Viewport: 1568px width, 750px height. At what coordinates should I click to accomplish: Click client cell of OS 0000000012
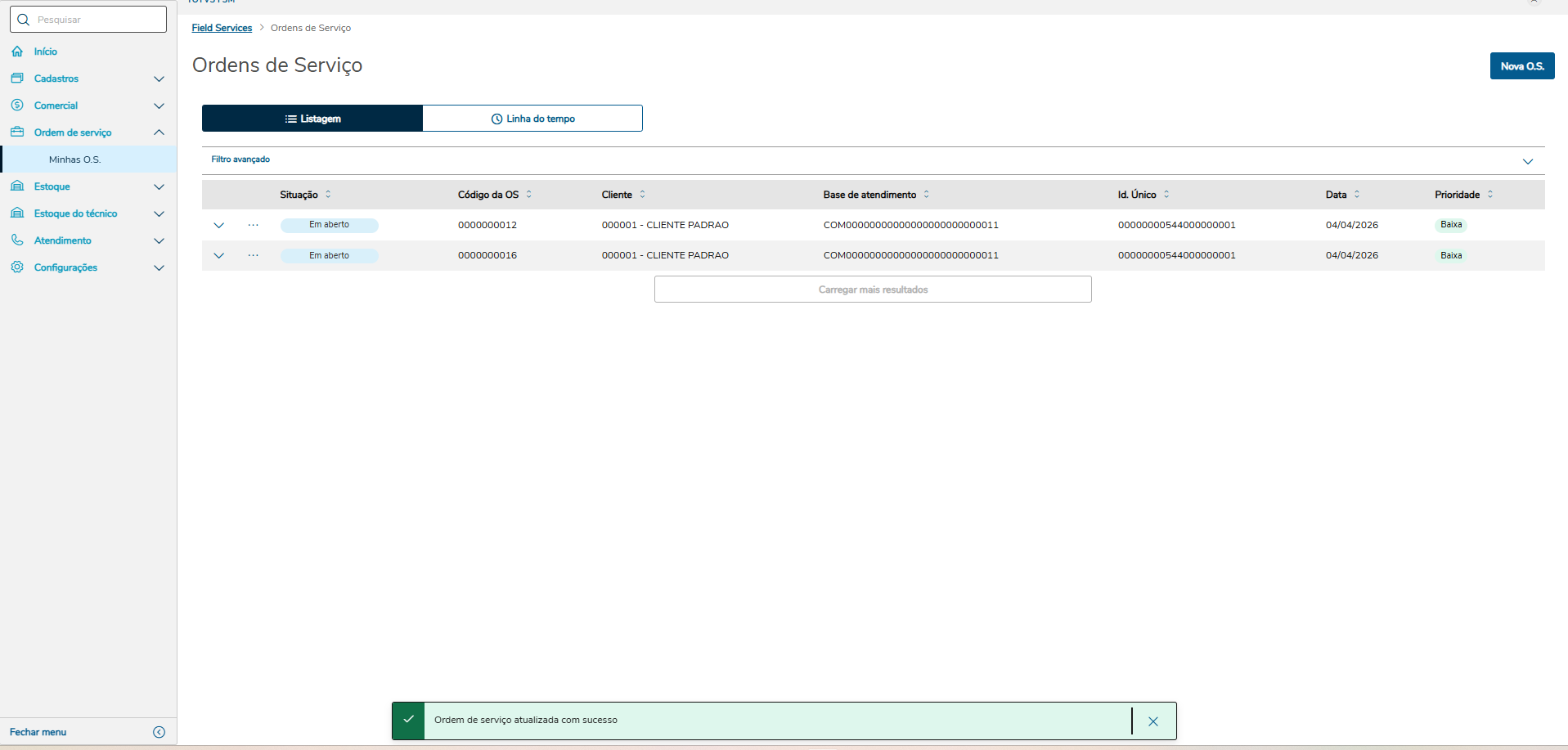point(665,225)
